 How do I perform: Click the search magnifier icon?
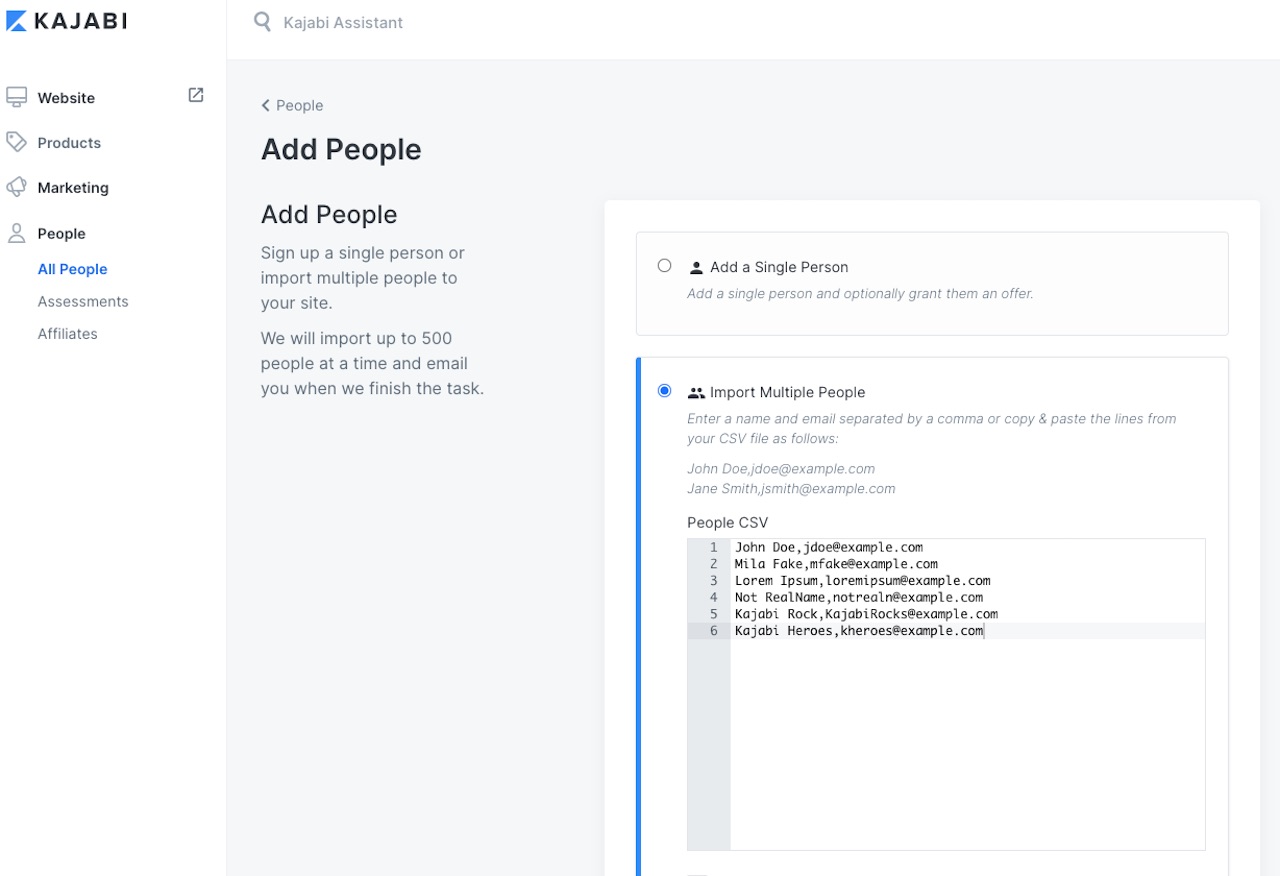click(x=261, y=21)
